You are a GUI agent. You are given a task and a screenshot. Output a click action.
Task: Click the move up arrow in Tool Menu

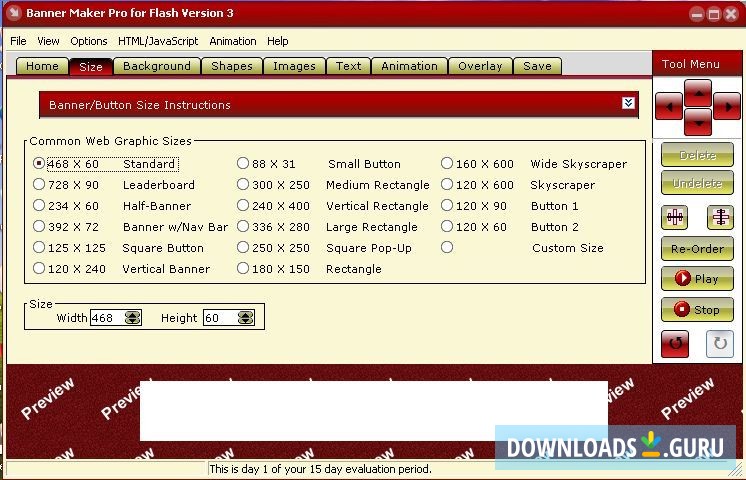(x=698, y=93)
